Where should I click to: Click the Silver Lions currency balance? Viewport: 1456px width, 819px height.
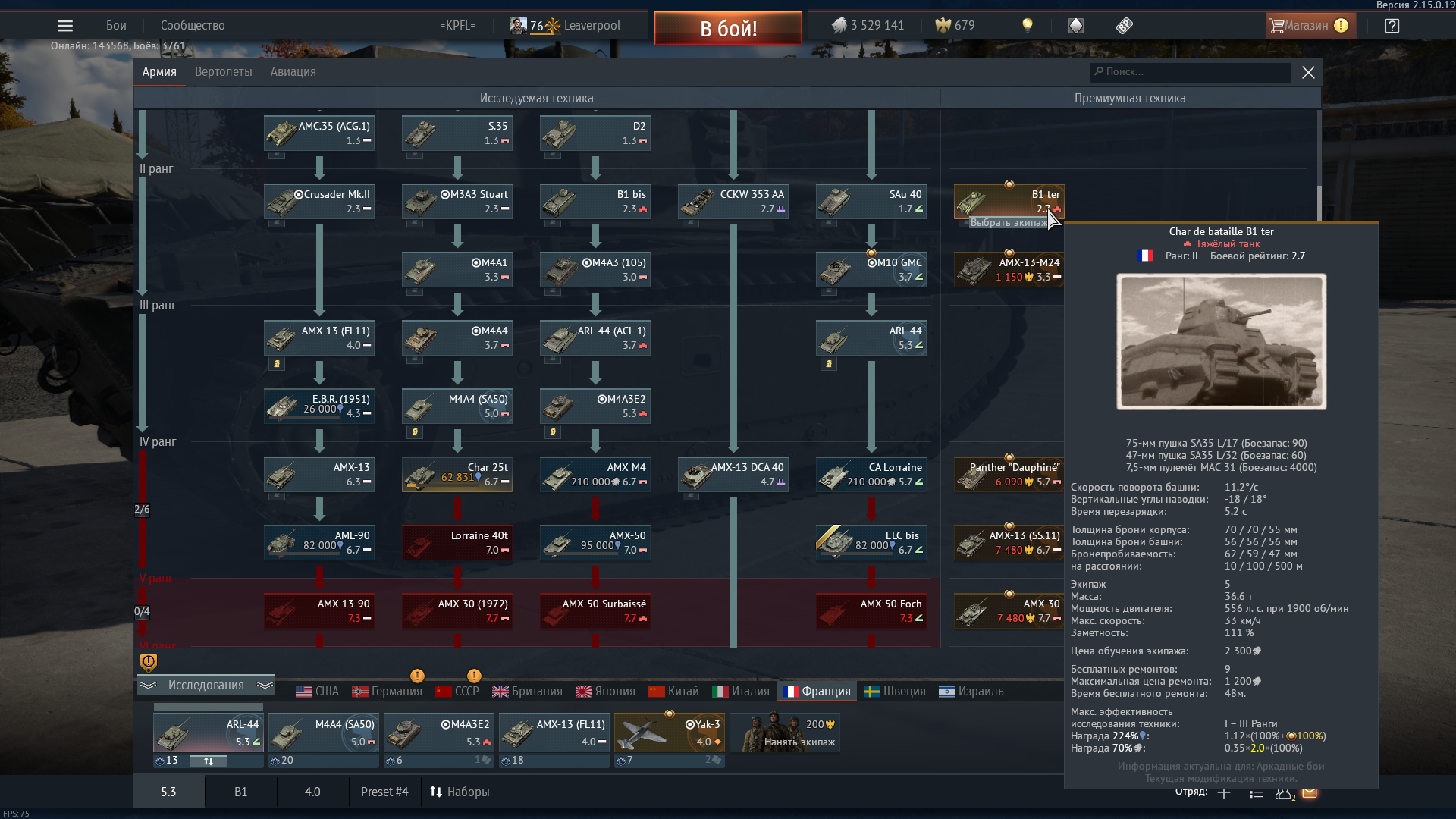[868, 26]
